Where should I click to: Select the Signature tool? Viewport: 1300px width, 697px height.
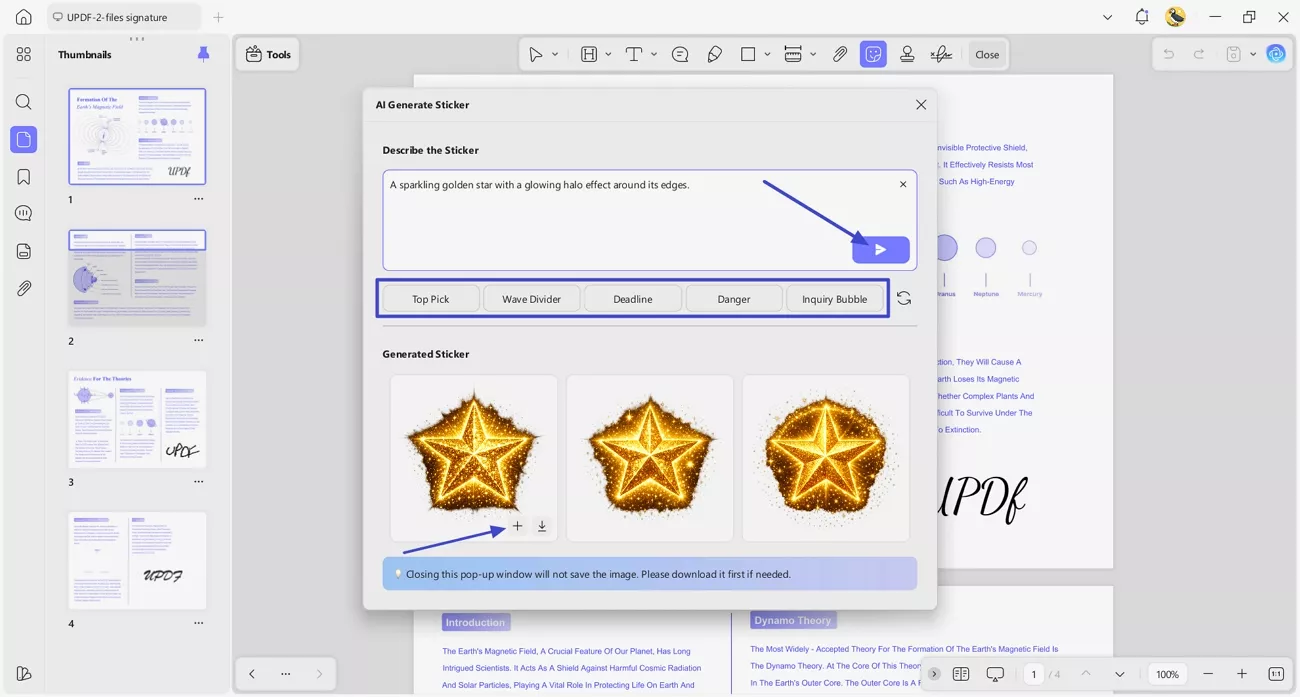941,53
